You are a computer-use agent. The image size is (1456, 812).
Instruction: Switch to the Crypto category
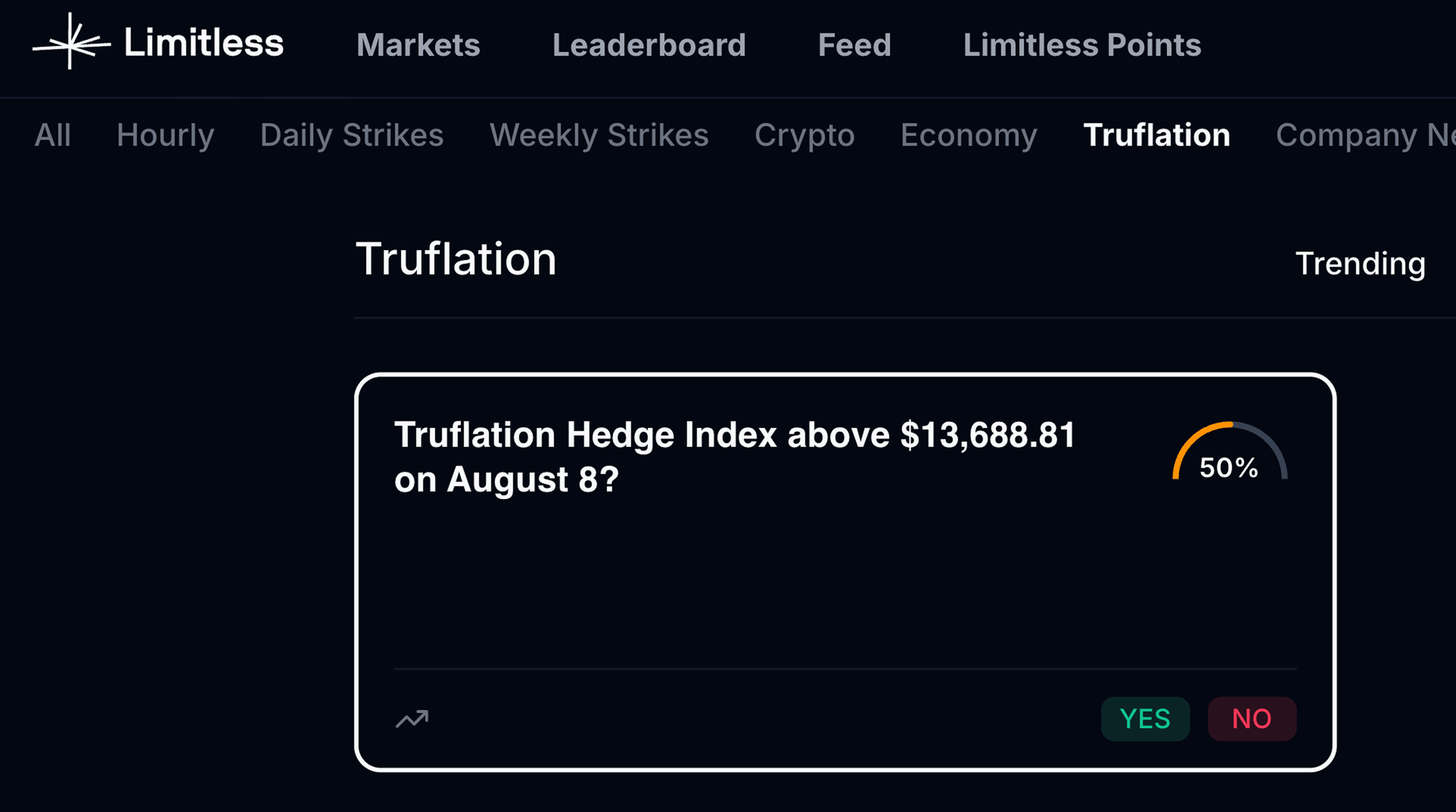(804, 135)
